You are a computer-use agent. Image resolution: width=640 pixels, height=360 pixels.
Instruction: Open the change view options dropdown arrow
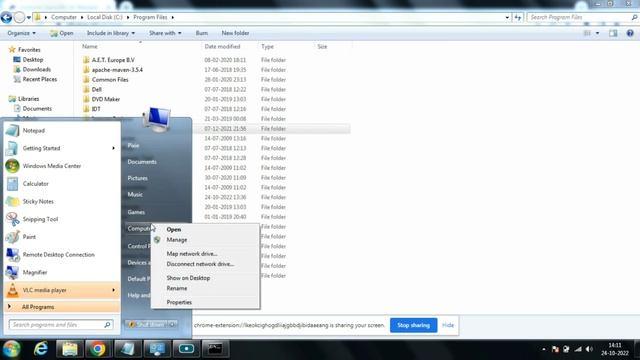[x=598, y=33]
